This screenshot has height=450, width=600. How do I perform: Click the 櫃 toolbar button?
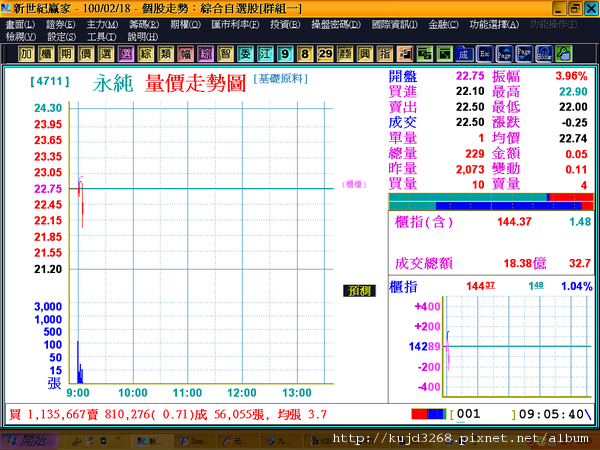tap(46, 54)
